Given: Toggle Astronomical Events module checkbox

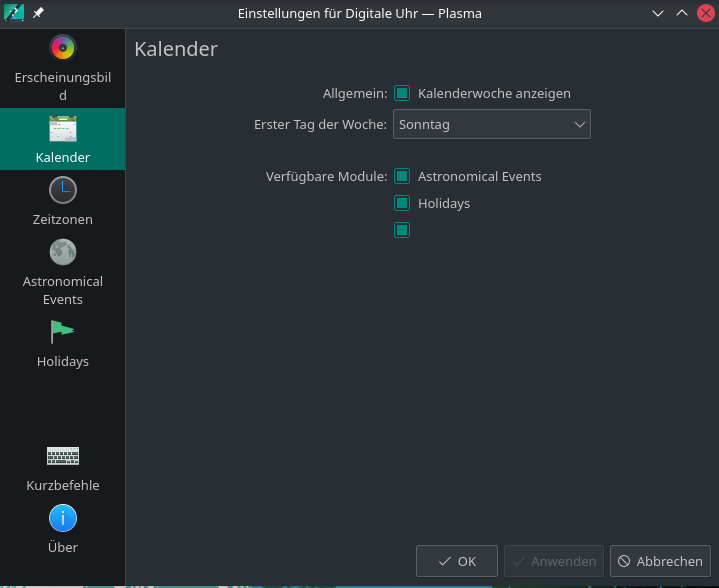Looking at the screenshot, I should pos(402,176).
